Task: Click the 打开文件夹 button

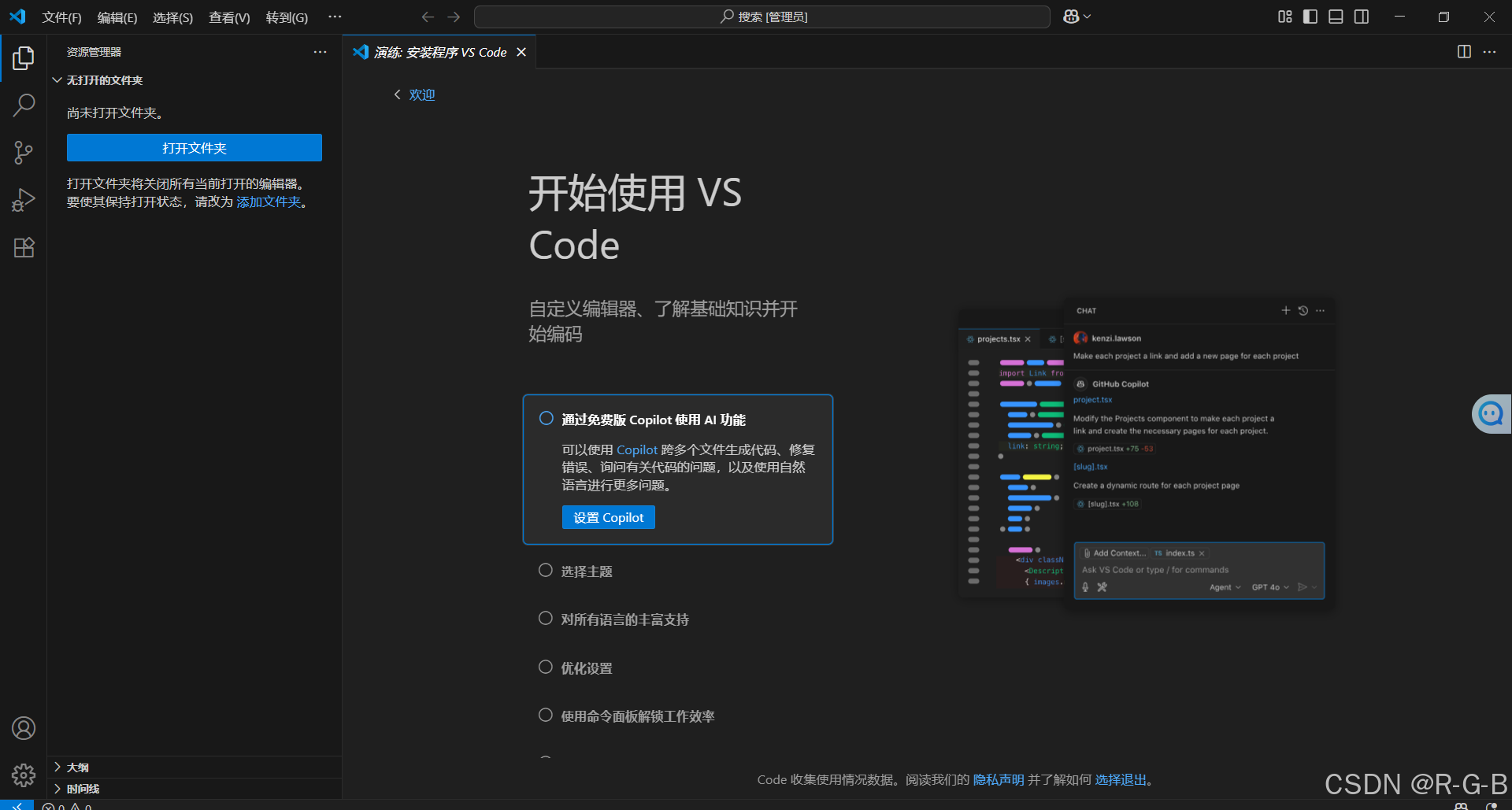Action: coord(194,147)
